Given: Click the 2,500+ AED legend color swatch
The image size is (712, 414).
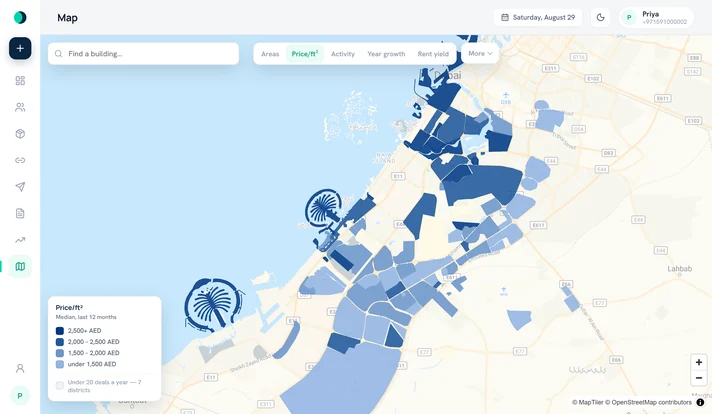Looking at the screenshot, I should [59, 331].
